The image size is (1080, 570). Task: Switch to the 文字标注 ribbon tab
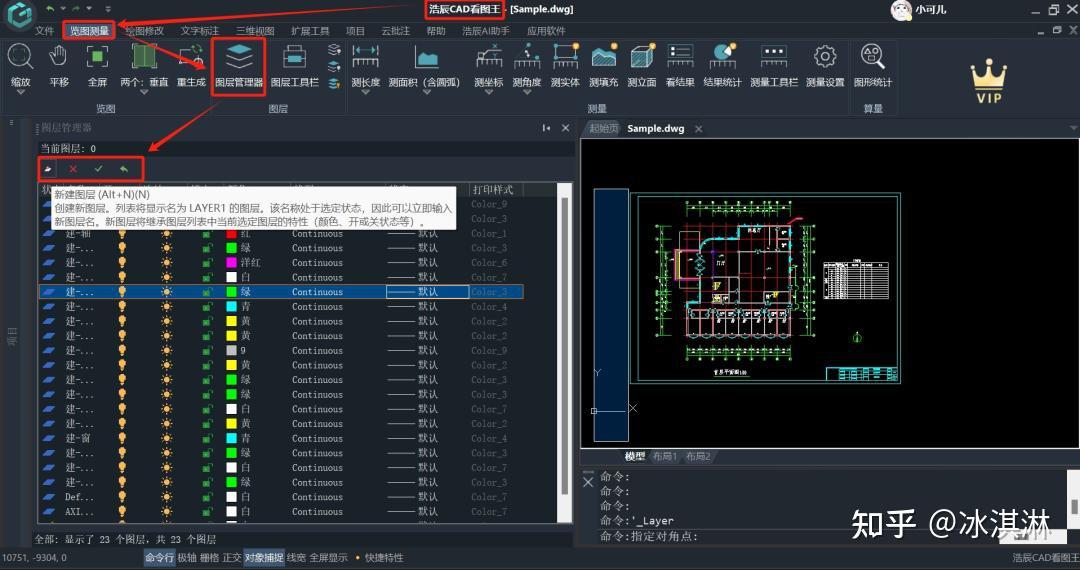point(200,31)
